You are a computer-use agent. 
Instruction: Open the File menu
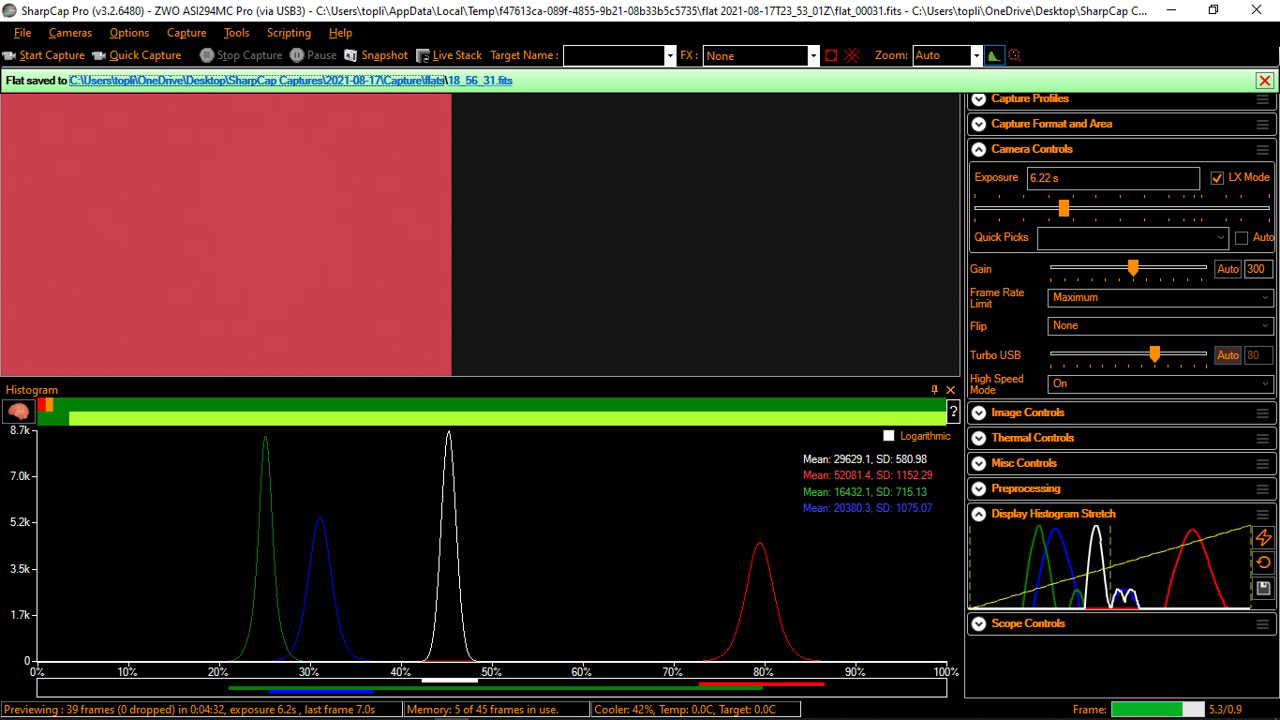pyautogui.click(x=22, y=33)
